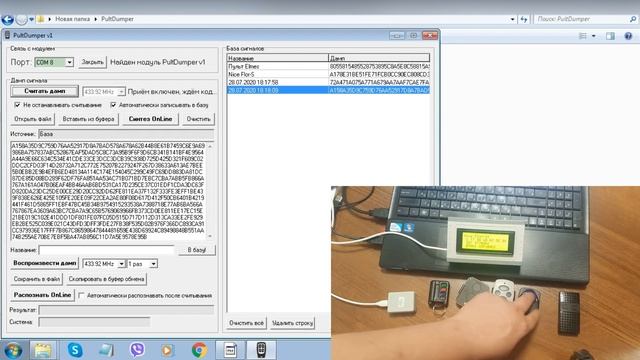The height and width of the screenshot is (360, 640).
Task: Click the dump text area scroll down arrow
Action: point(210,236)
